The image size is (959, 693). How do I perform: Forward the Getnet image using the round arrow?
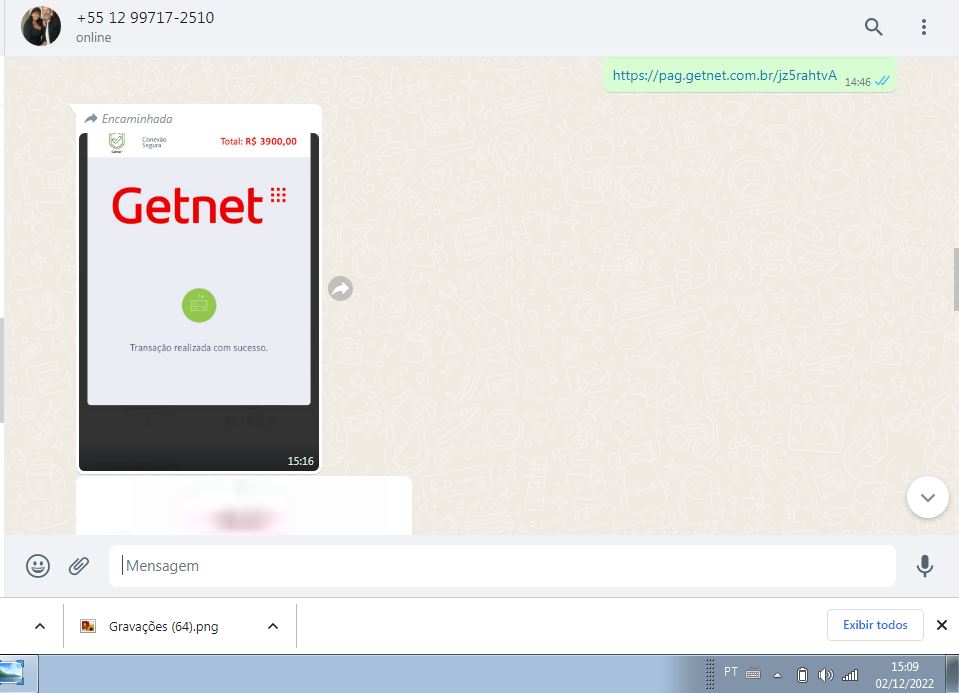(341, 288)
